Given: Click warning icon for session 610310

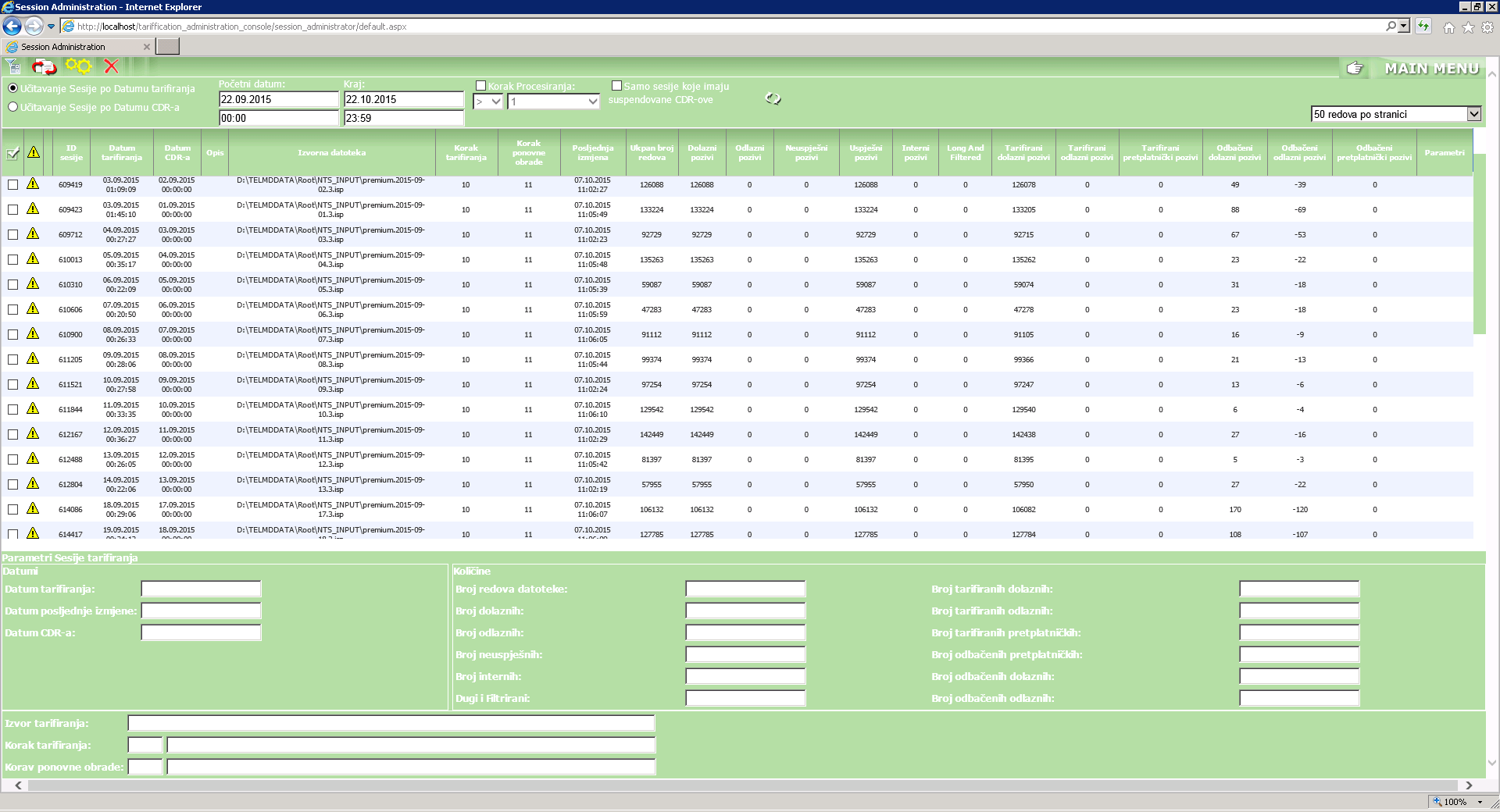Looking at the screenshot, I should pyautogui.click(x=33, y=283).
